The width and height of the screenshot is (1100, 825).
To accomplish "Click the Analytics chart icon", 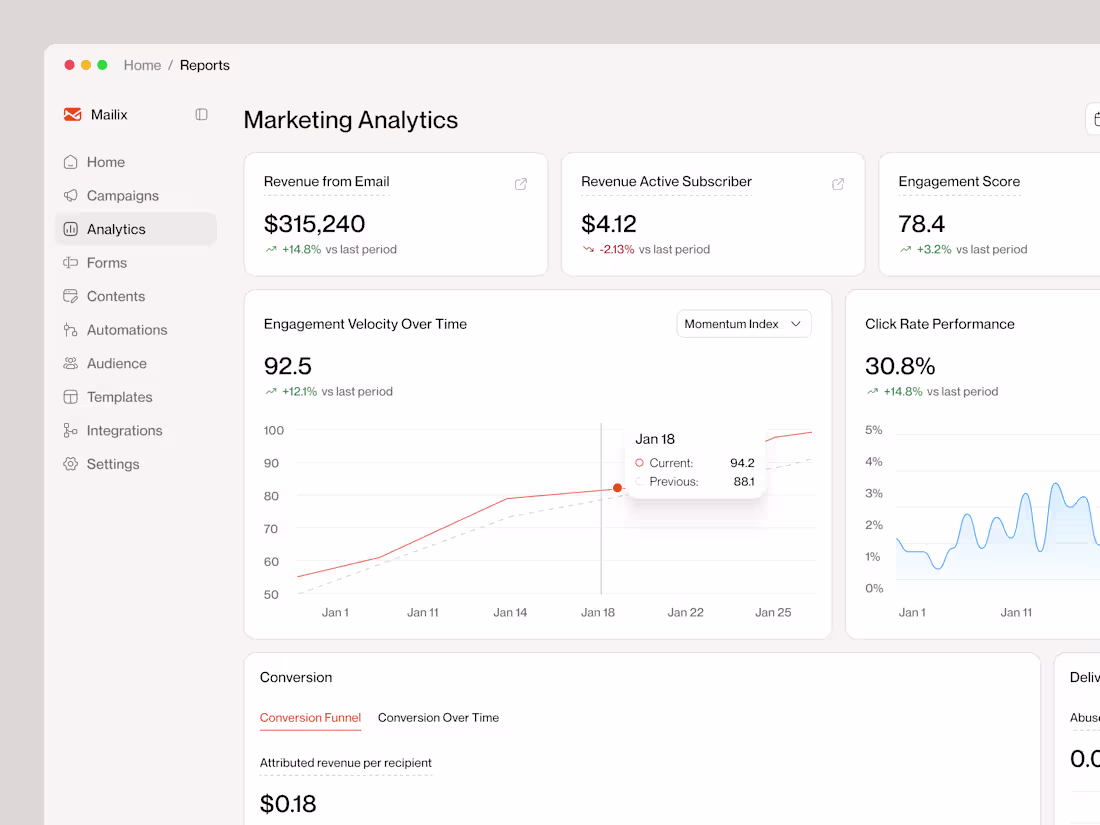I will click(x=70, y=229).
